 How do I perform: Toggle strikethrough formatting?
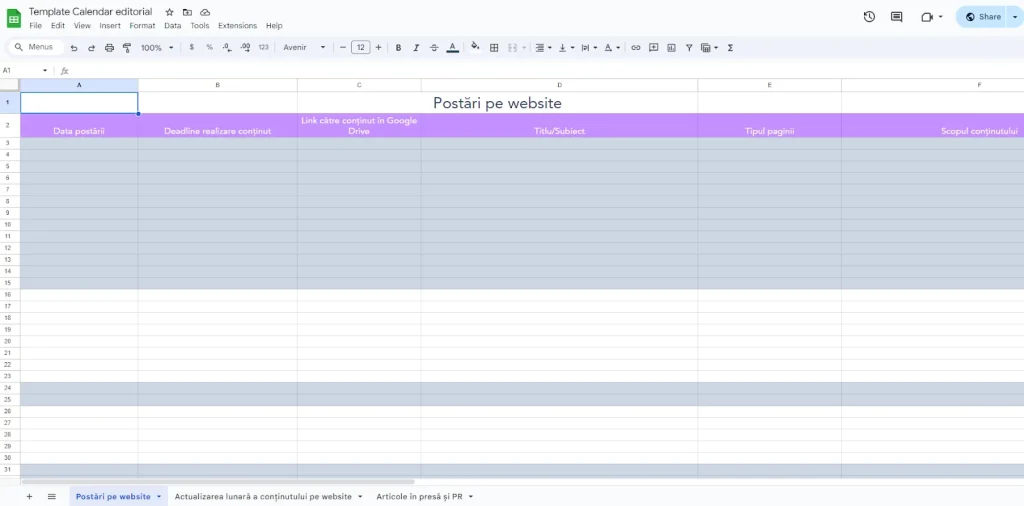click(x=434, y=47)
